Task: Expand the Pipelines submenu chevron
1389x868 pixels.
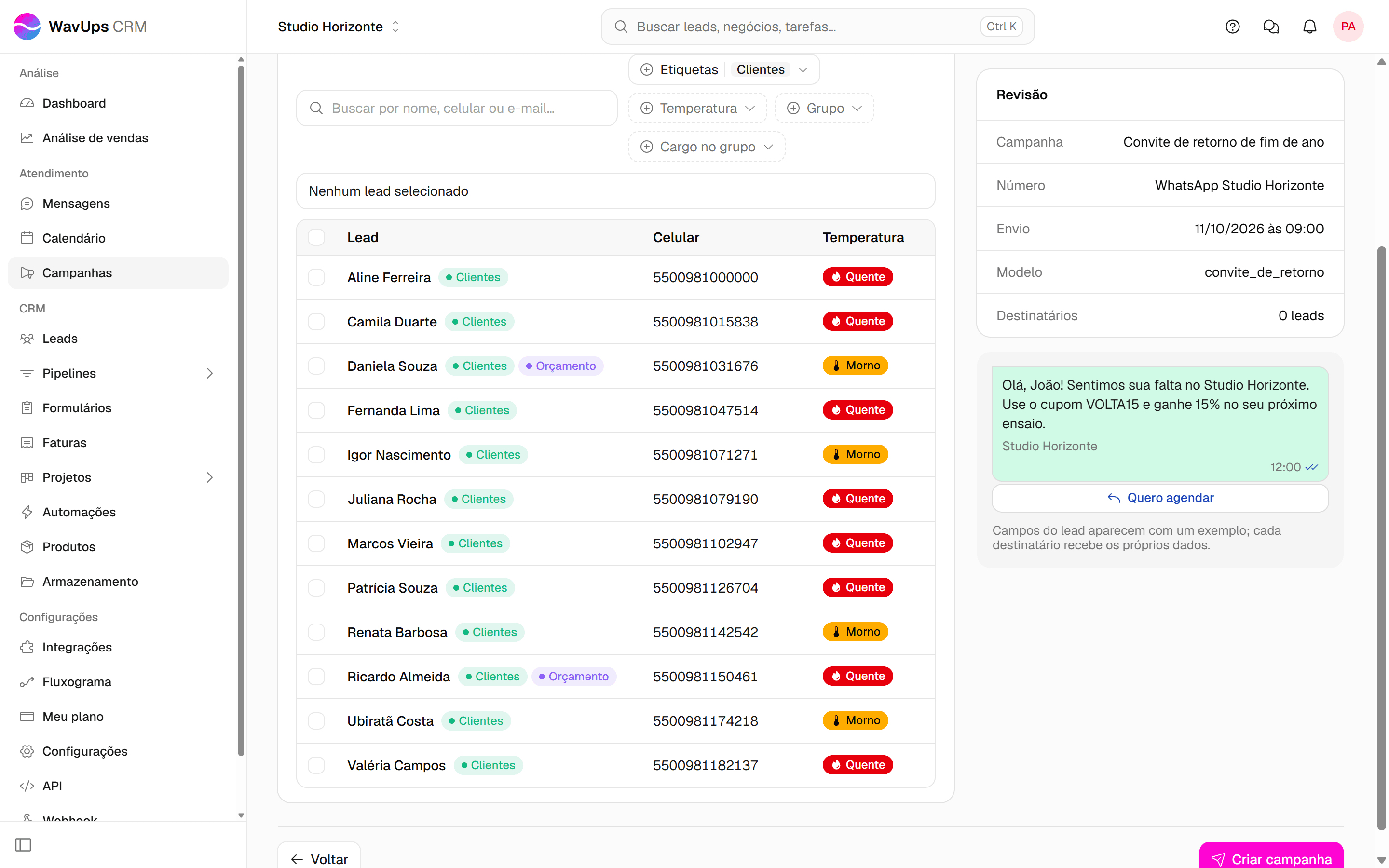Action: (209, 373)
